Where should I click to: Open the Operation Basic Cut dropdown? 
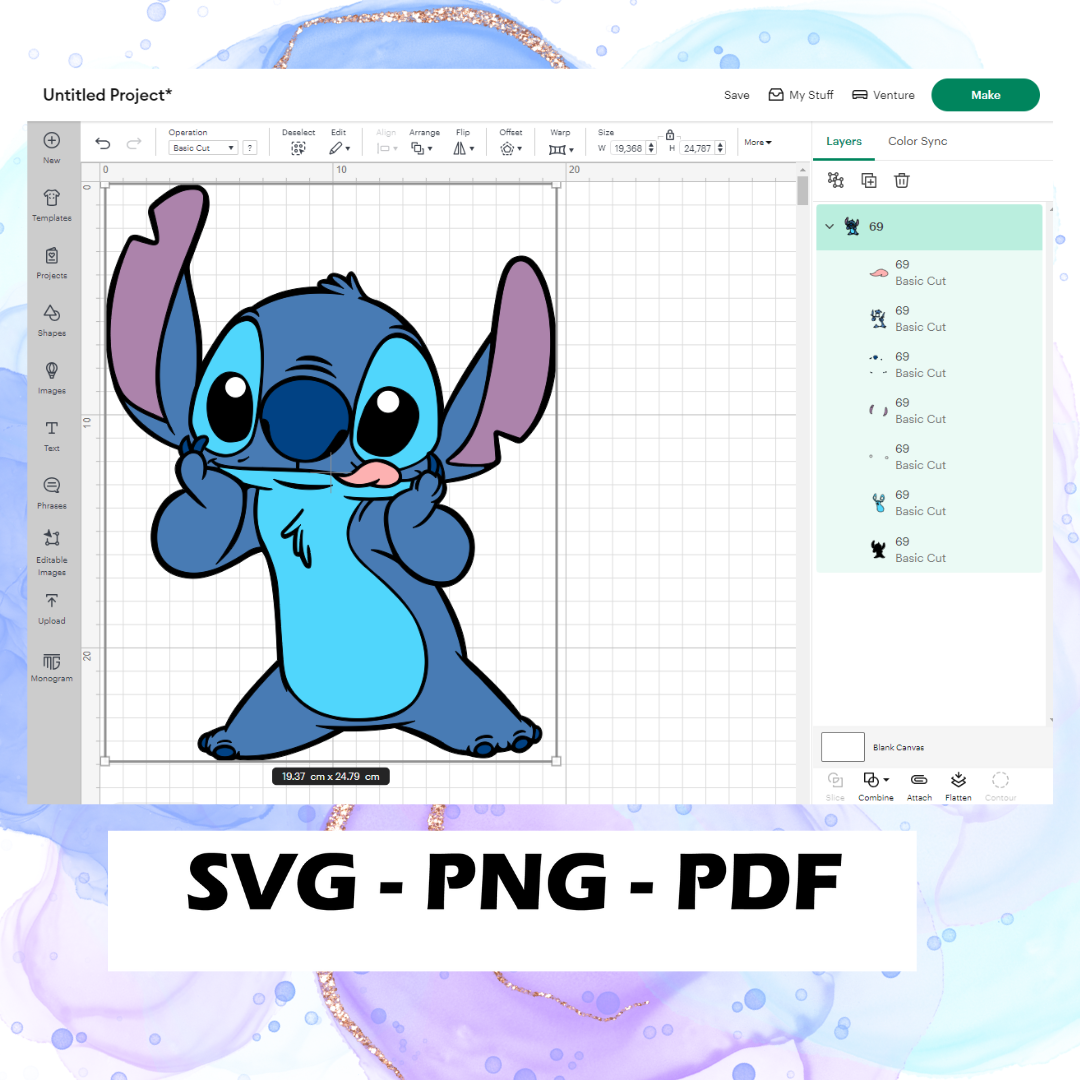click(203, 148)
